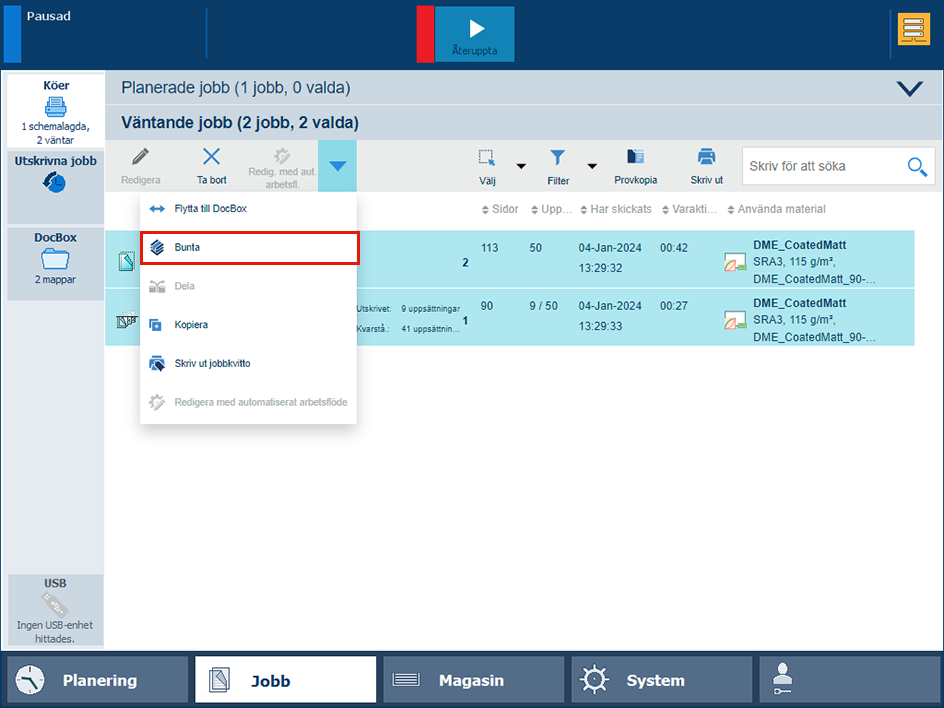Screen dimensions: 944x708
Task: Select Skriv ut jobbkvitto menu item
Action: (249, 364)
